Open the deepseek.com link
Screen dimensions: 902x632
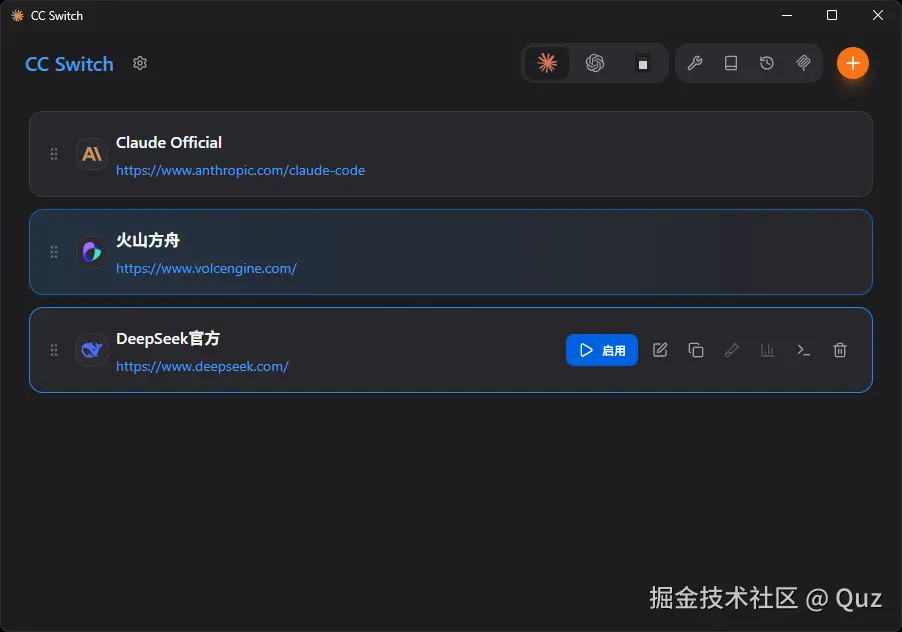click(x=202, y=366)
